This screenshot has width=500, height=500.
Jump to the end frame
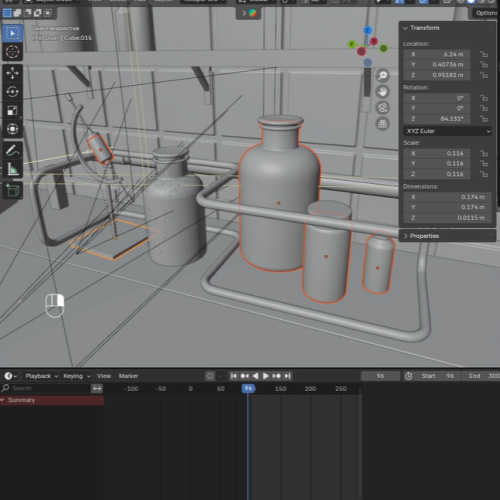pyautogui.click(x=287, y=376)
